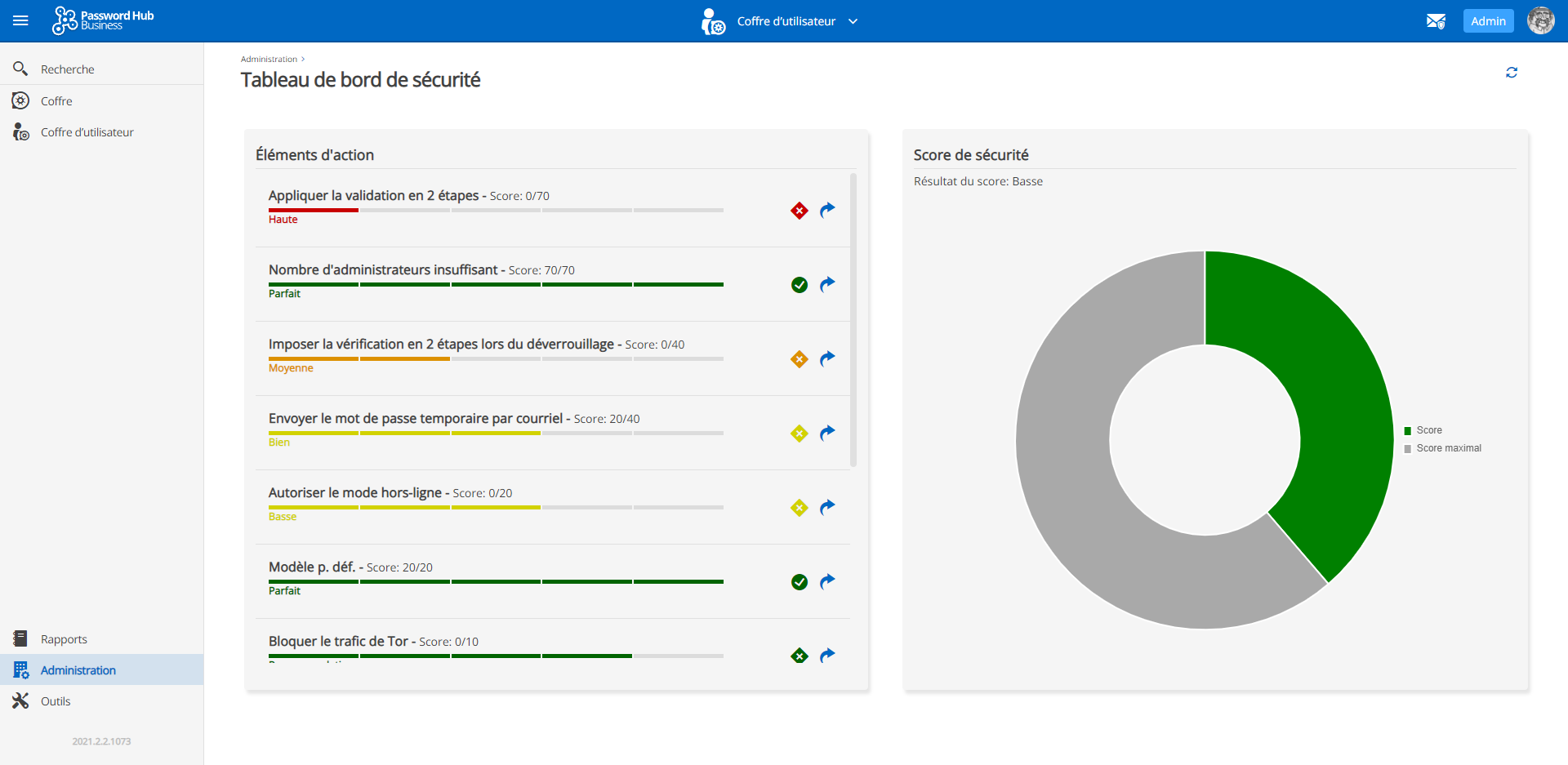Image resolution: width=1568 pixels, height=765 pixels.
Task: Go to action for two-step validation item
Action: pos(827,211)
